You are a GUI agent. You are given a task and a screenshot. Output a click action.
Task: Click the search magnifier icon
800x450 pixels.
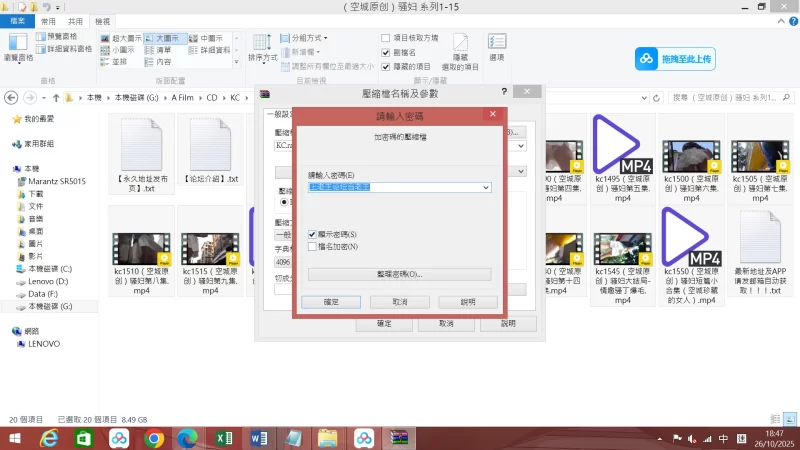[x=786, y=97]
